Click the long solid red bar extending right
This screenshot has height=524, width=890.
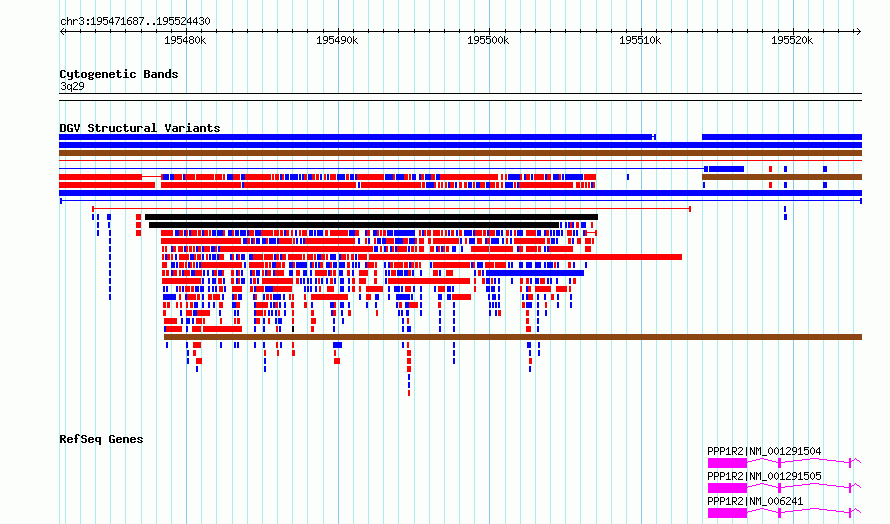coord(525,257)
